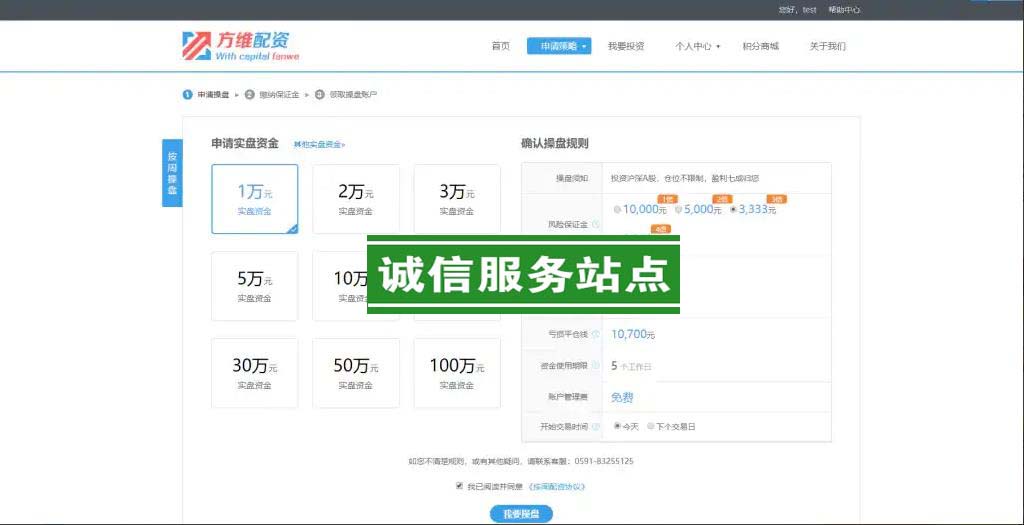Expand the 个人中心 dropdown menu
The width and height of the screenshot is (1024, 525).
coord(697,46)
